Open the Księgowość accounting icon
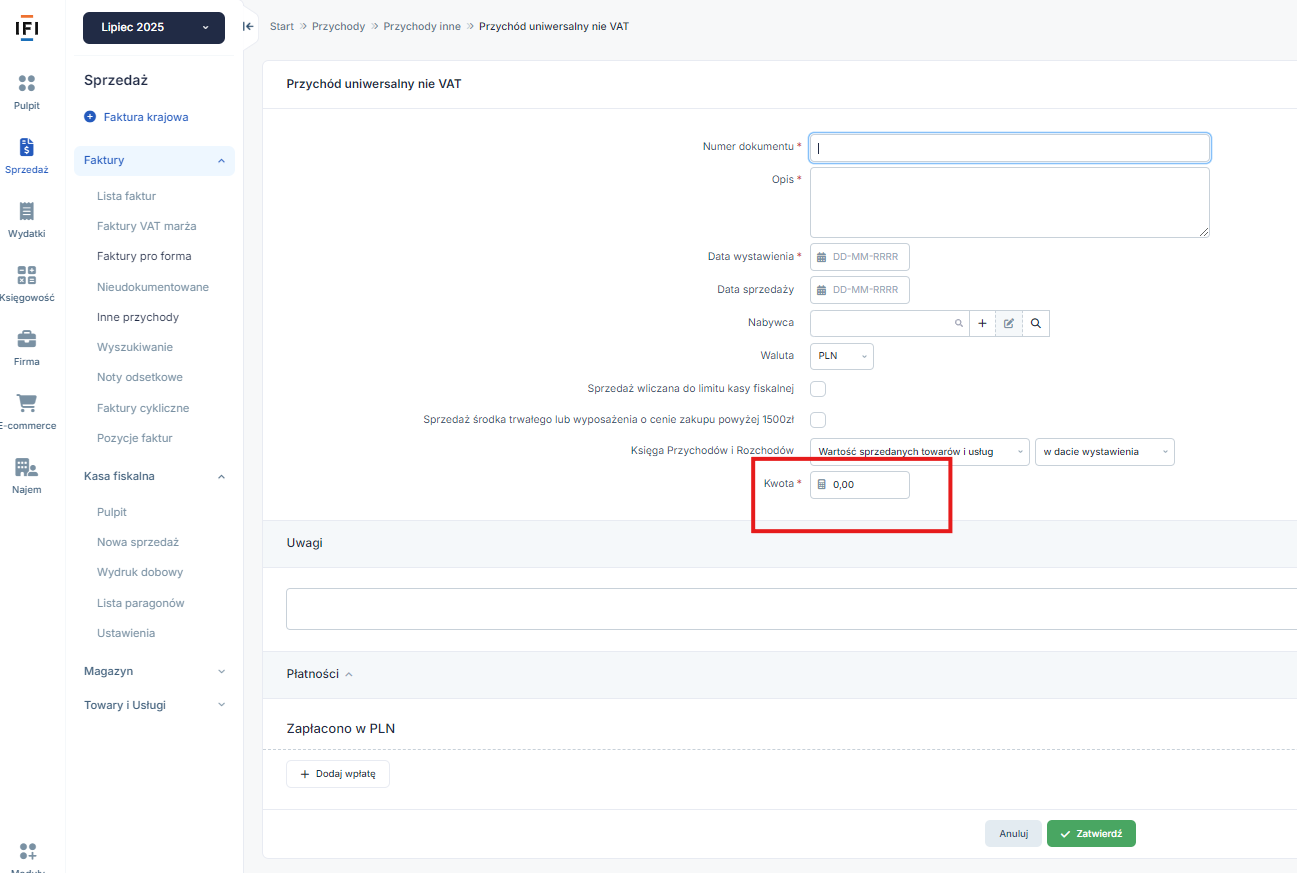The image size is (1297, 873). [27, 275]
